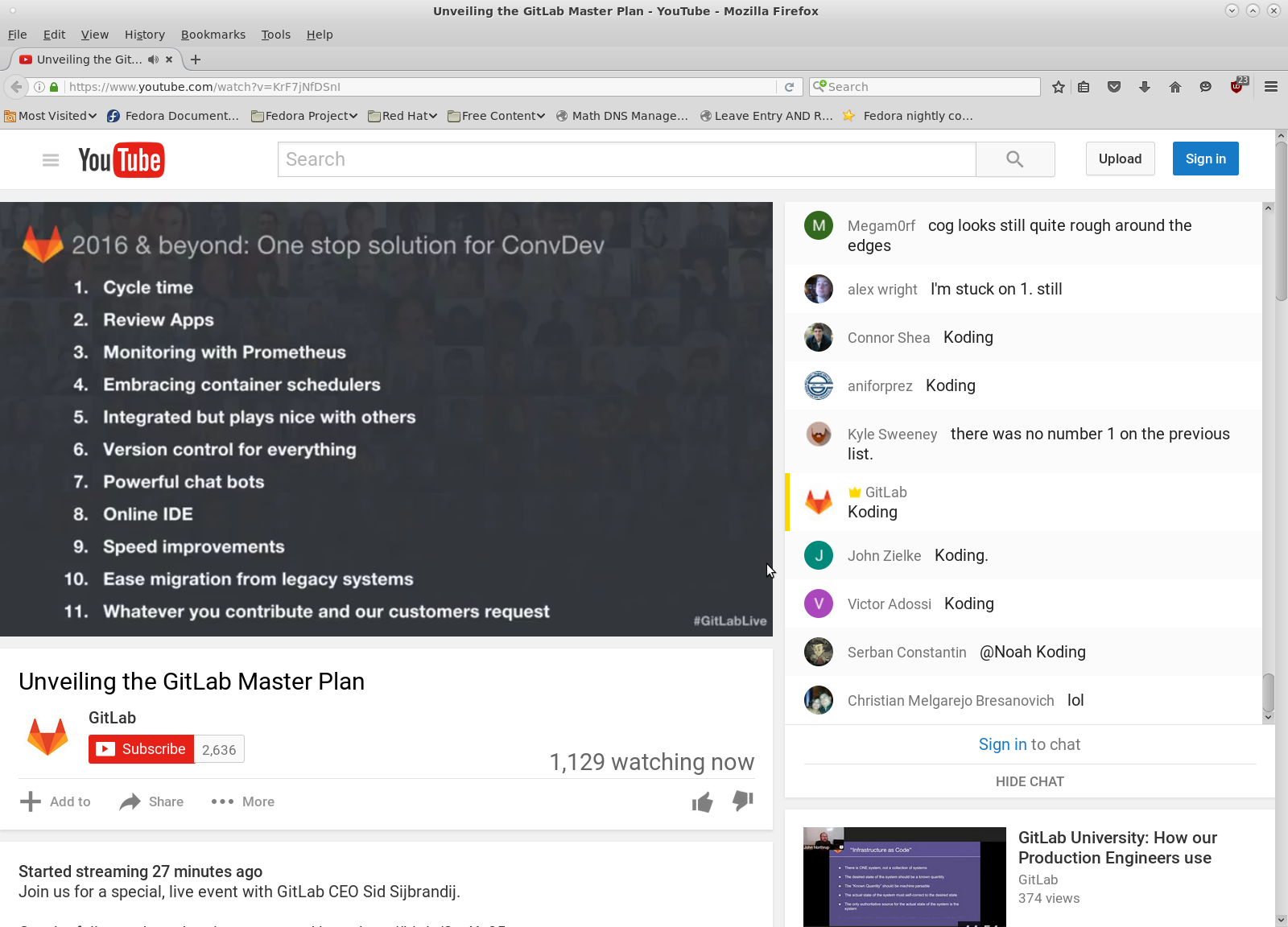Open the Share arrow option

pyautogui.click(x=151, y=801)
